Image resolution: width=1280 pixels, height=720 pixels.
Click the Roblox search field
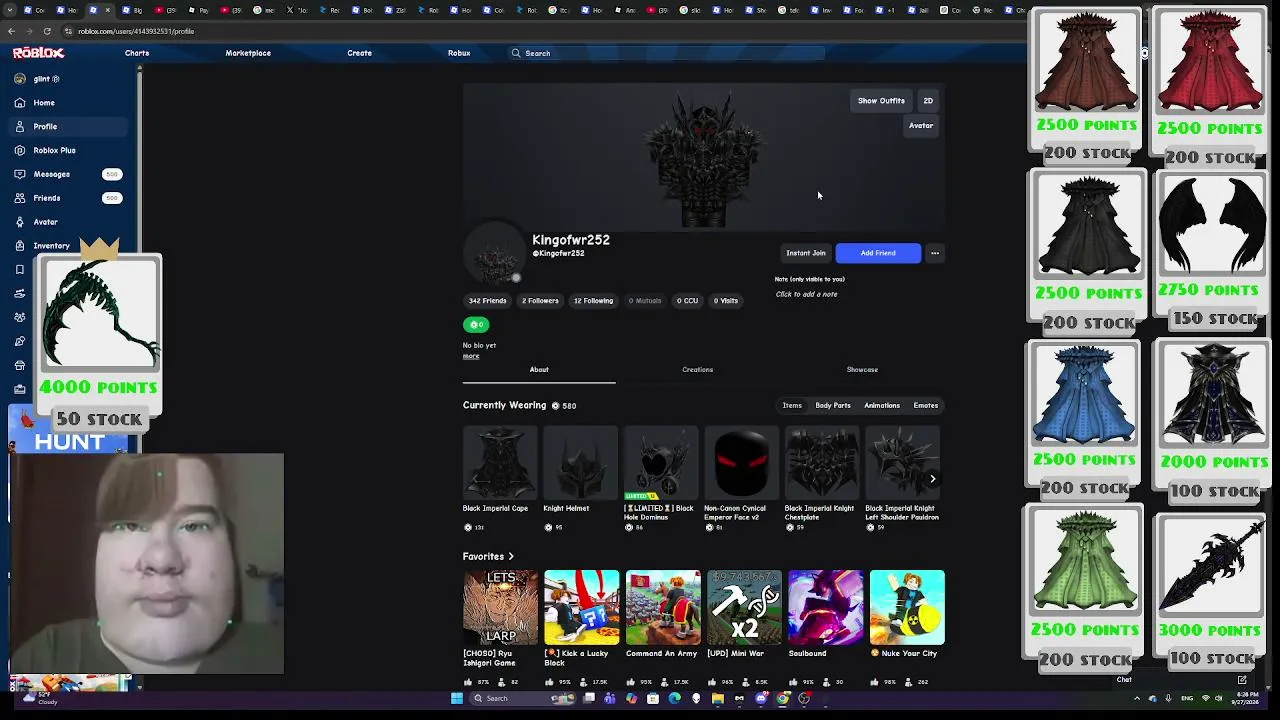[x=667, y=53]
